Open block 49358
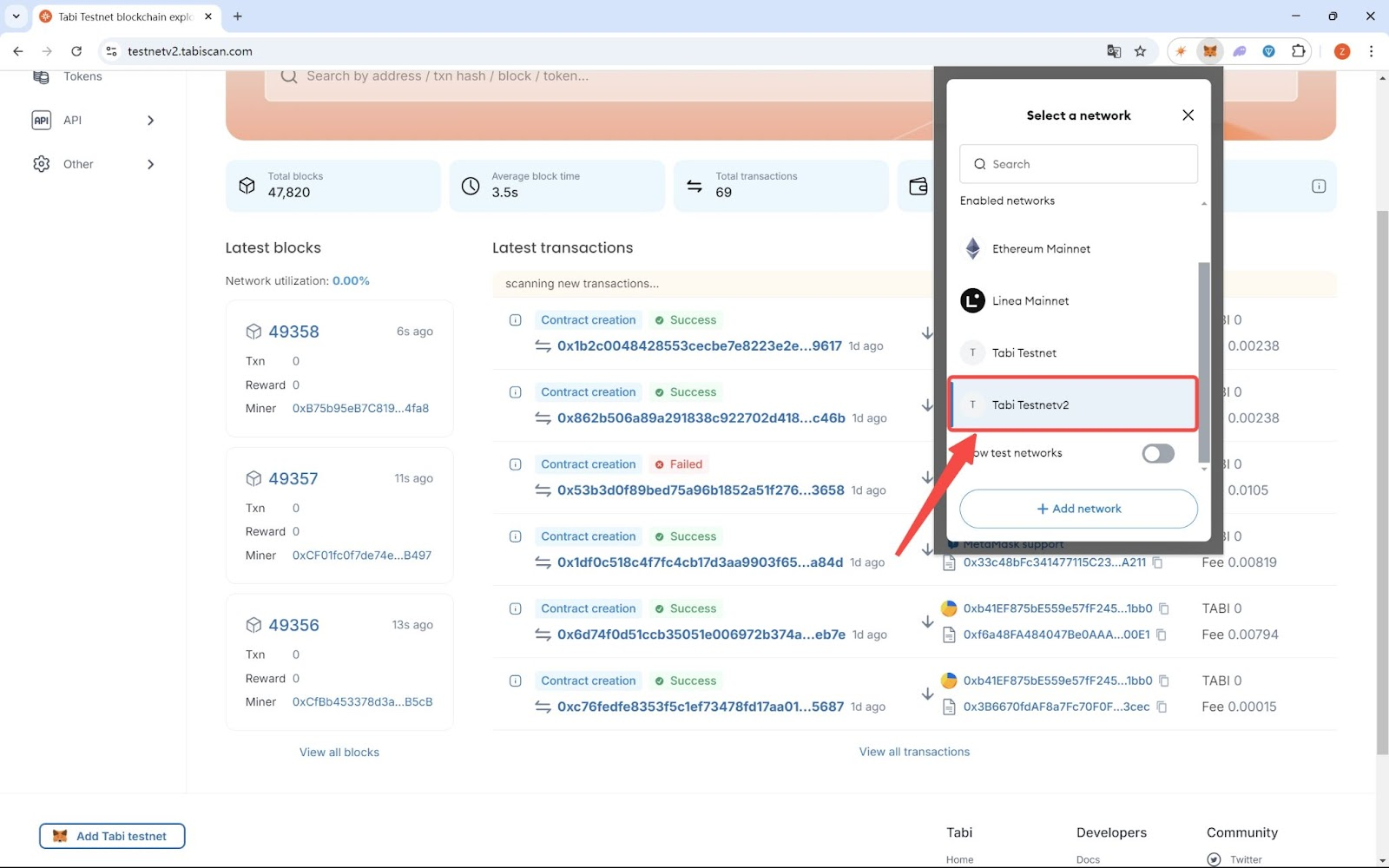The height and width of the screenshot is (868, 1389). 293,332
